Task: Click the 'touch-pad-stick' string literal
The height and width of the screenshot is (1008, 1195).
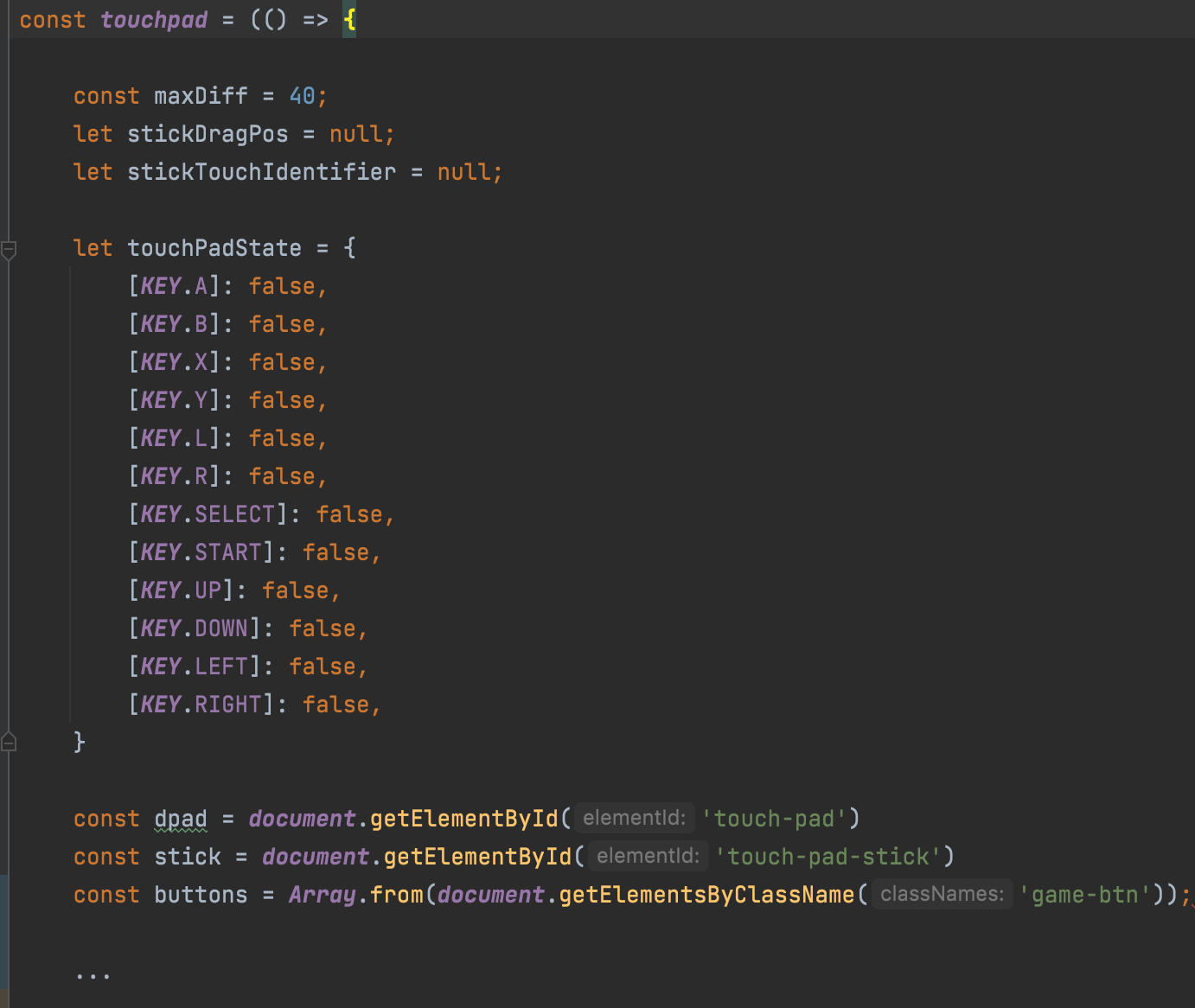Action: (x=828, y=857)
